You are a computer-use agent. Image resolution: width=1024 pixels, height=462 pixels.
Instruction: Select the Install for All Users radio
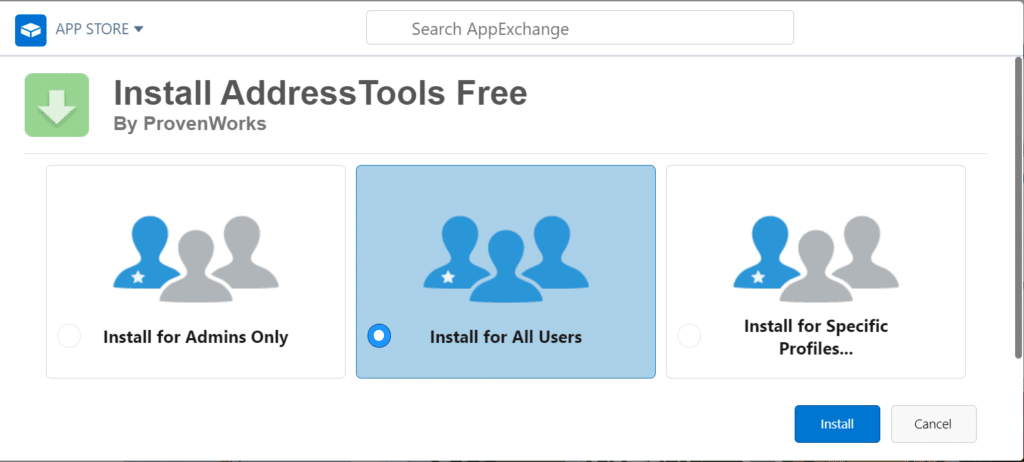point(379,336)
